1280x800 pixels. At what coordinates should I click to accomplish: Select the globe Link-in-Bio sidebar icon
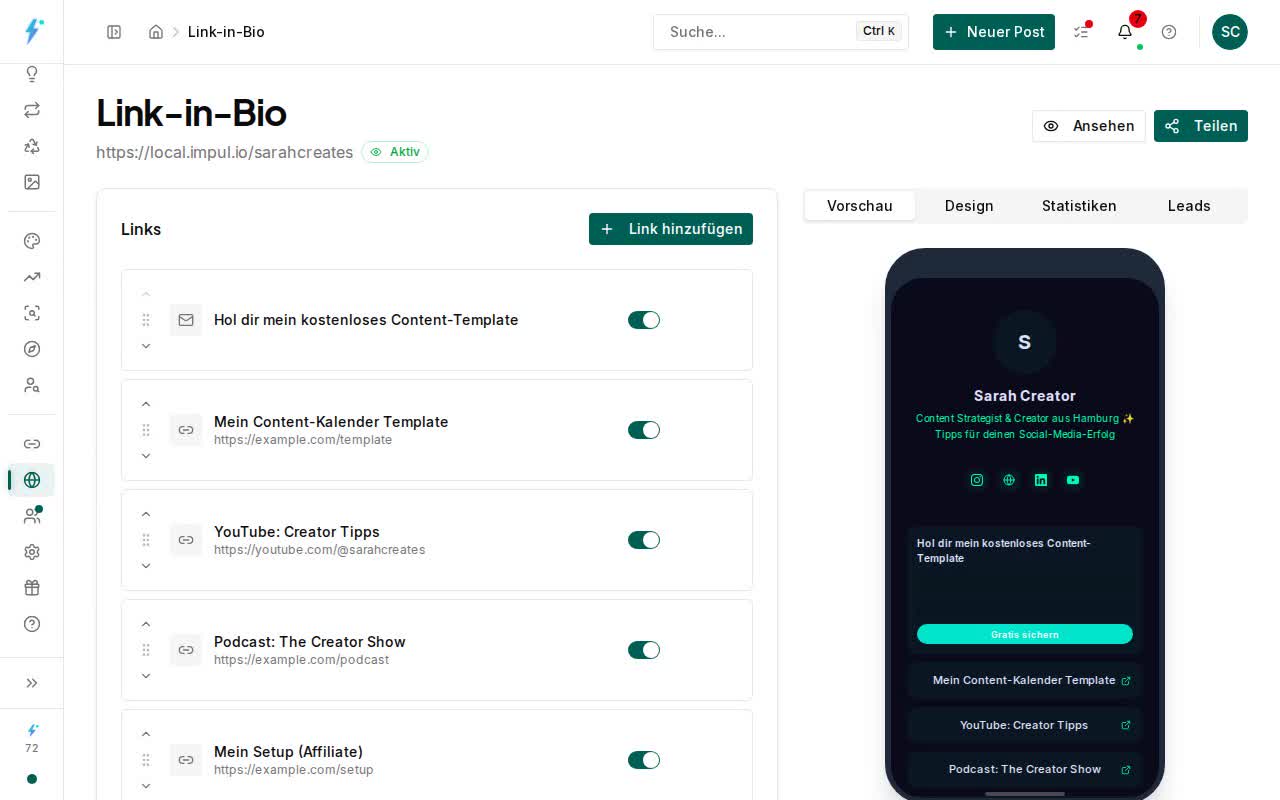point(32,480)
